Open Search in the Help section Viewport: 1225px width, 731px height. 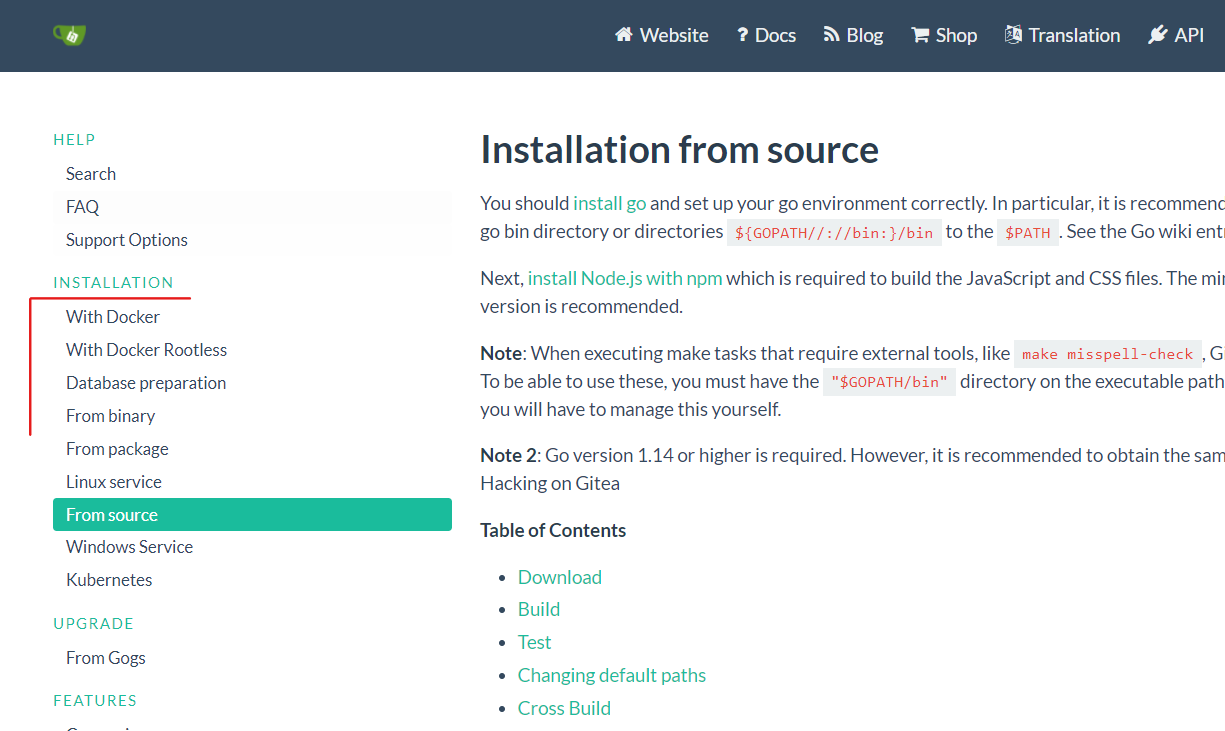pos(90,174)
